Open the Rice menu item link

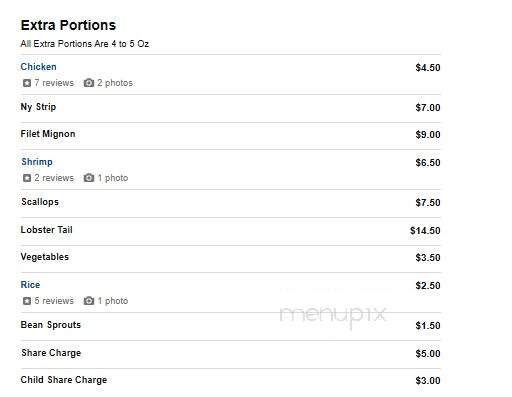(x=30, y=285)
